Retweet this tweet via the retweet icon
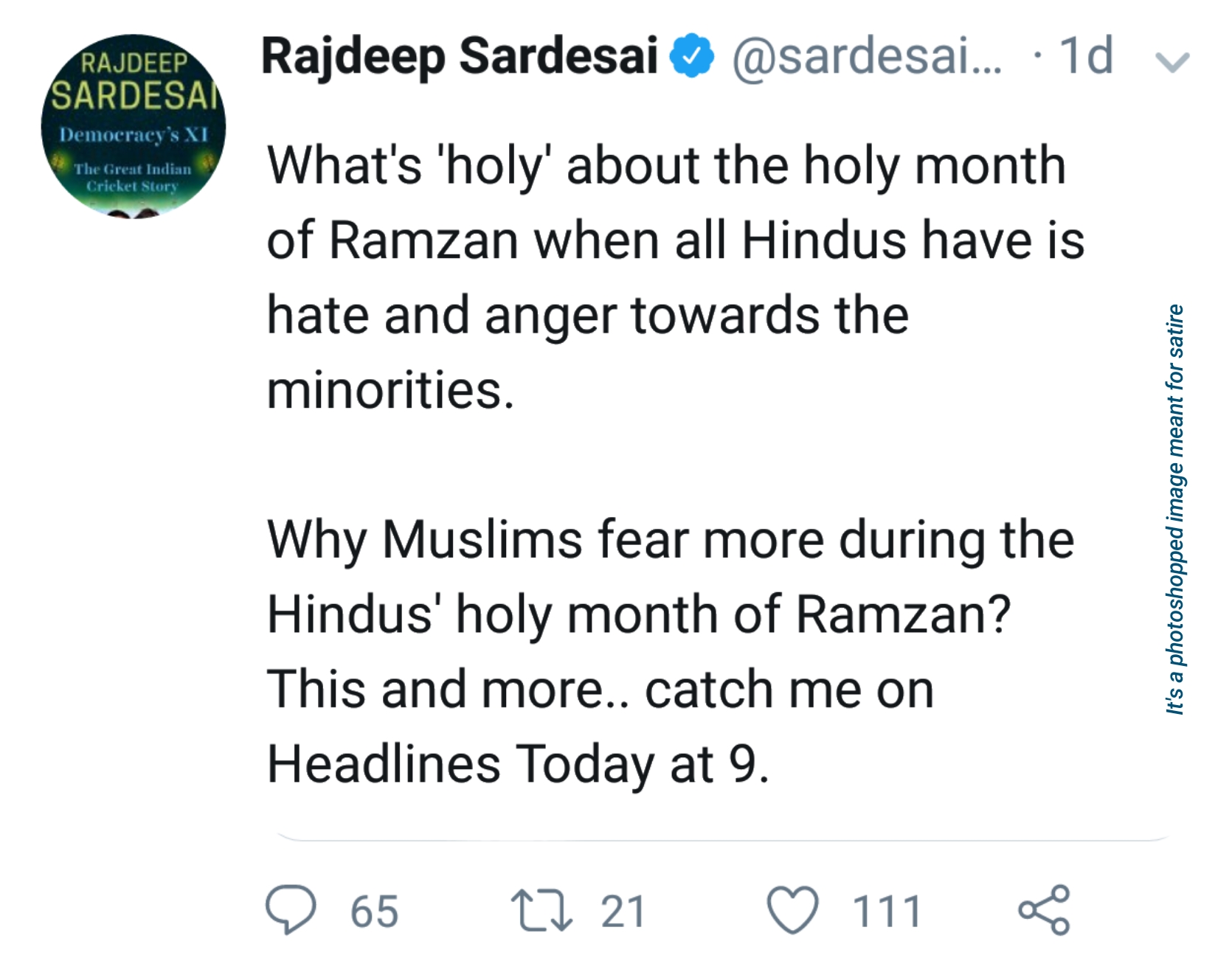 [541, 910]
